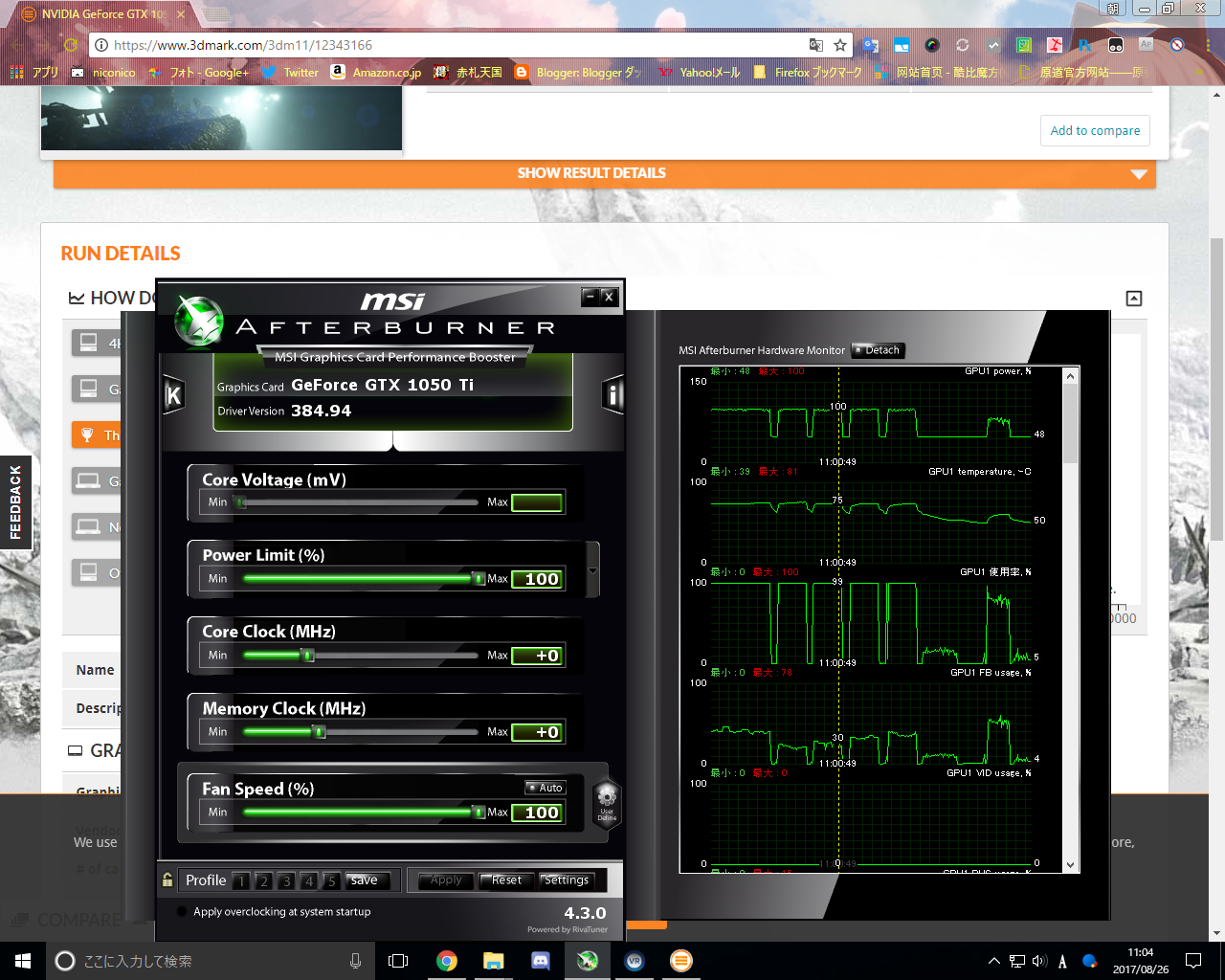Open the アプリ apps shortcut
The width and height of the screenshot is (1225, 980).
click(x=34, y=72)
